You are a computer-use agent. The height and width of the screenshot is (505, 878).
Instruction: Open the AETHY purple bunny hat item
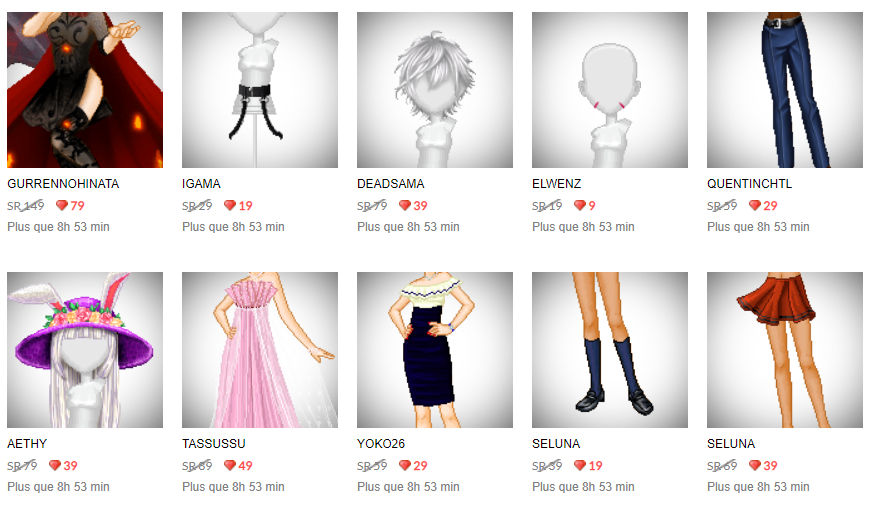(x=85, y=350)
